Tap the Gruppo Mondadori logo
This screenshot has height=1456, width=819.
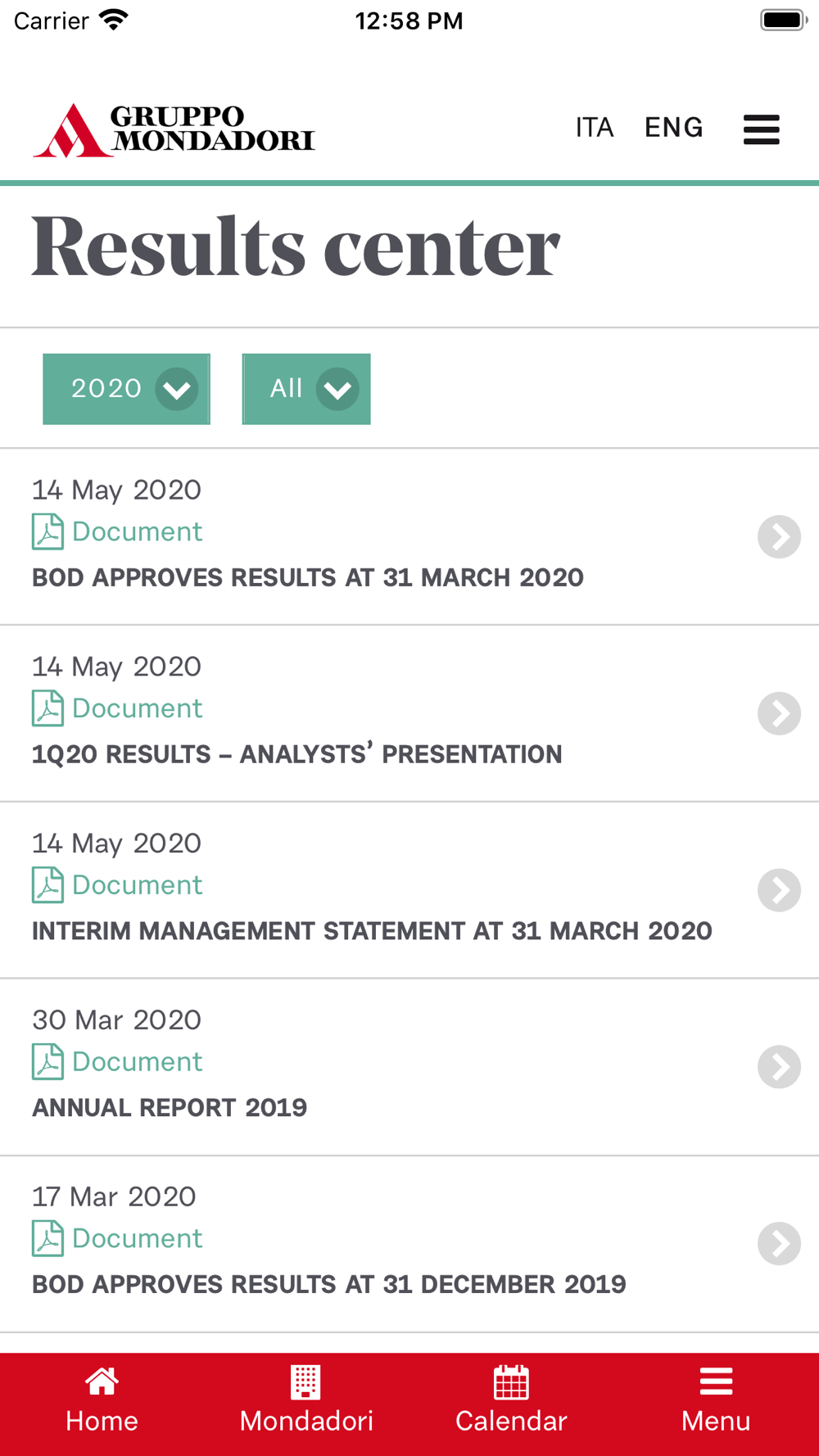[x=174, y=130]
